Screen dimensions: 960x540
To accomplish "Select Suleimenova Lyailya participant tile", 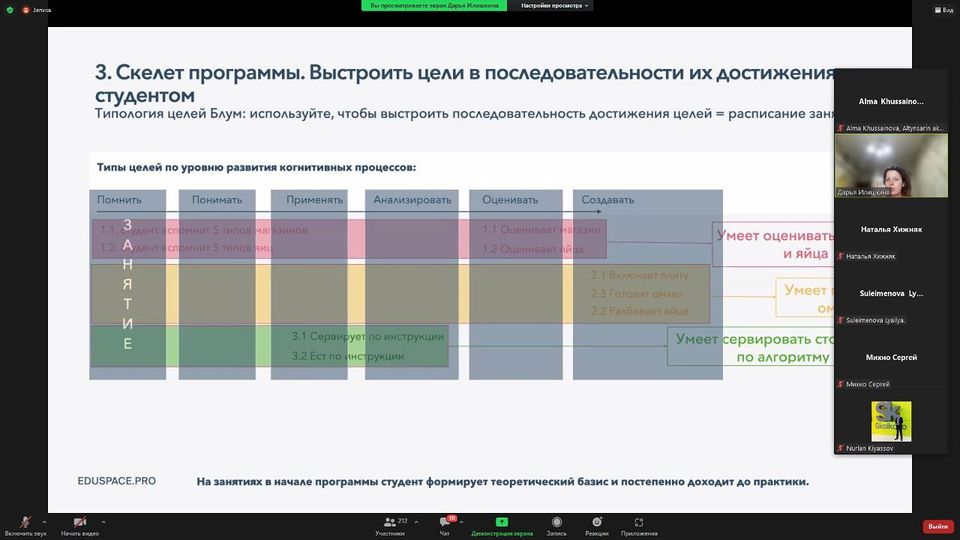I will (x=891, y=293).
